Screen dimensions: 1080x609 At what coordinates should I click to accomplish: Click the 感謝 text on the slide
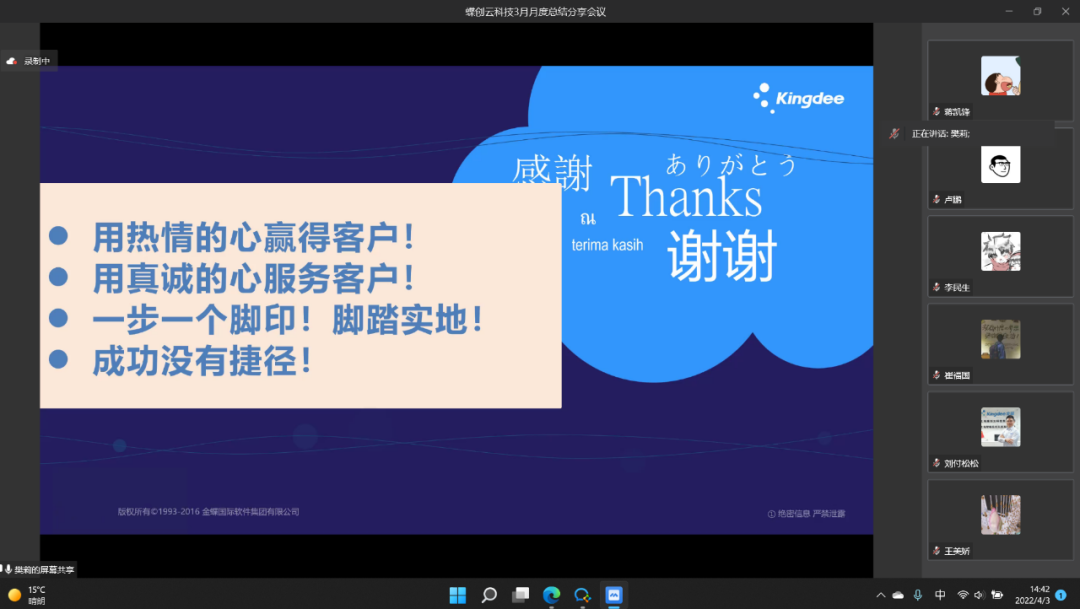pos(552,173)
